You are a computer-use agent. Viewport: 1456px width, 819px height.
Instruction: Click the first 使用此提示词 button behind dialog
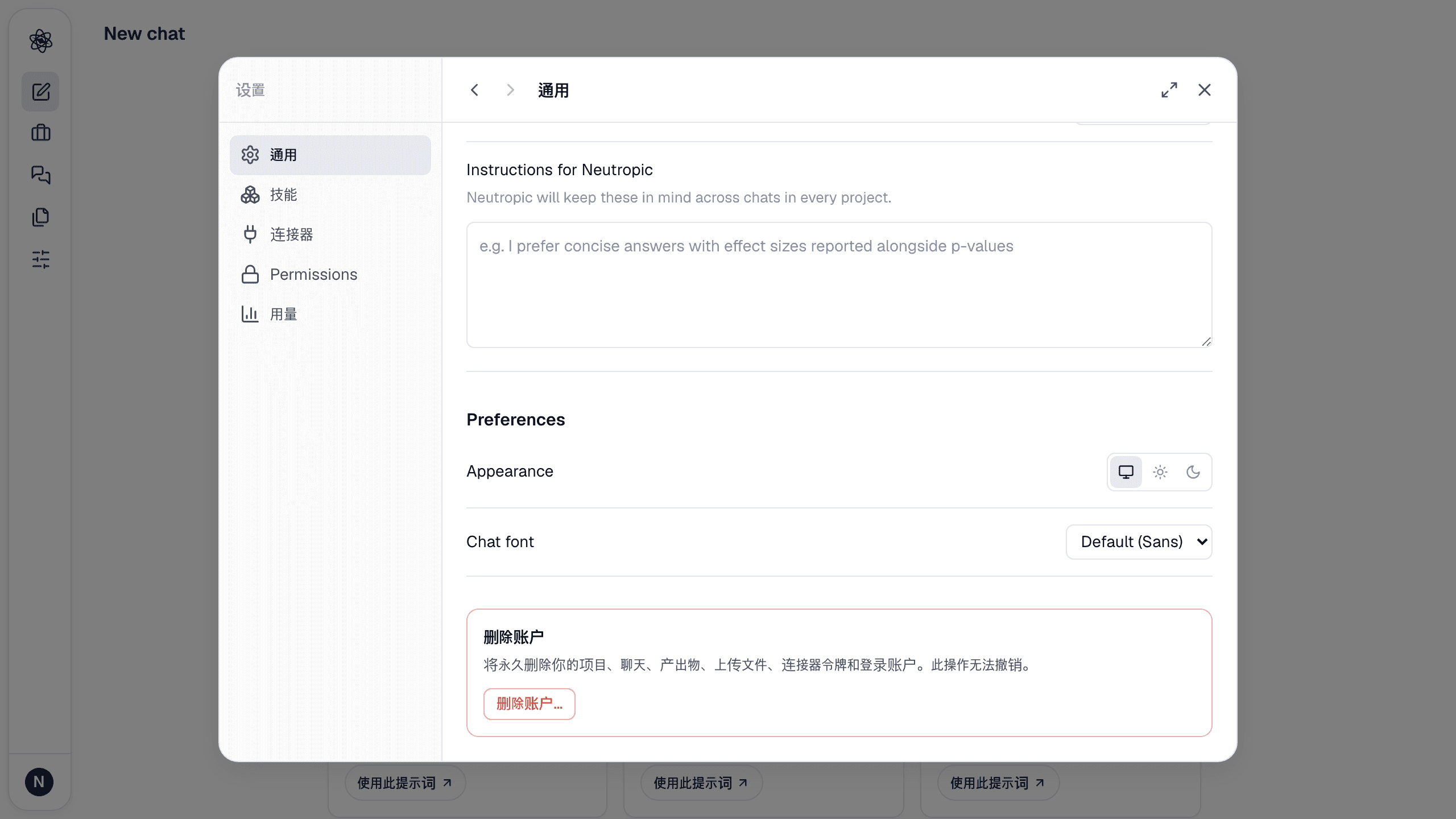pos(405,783)
